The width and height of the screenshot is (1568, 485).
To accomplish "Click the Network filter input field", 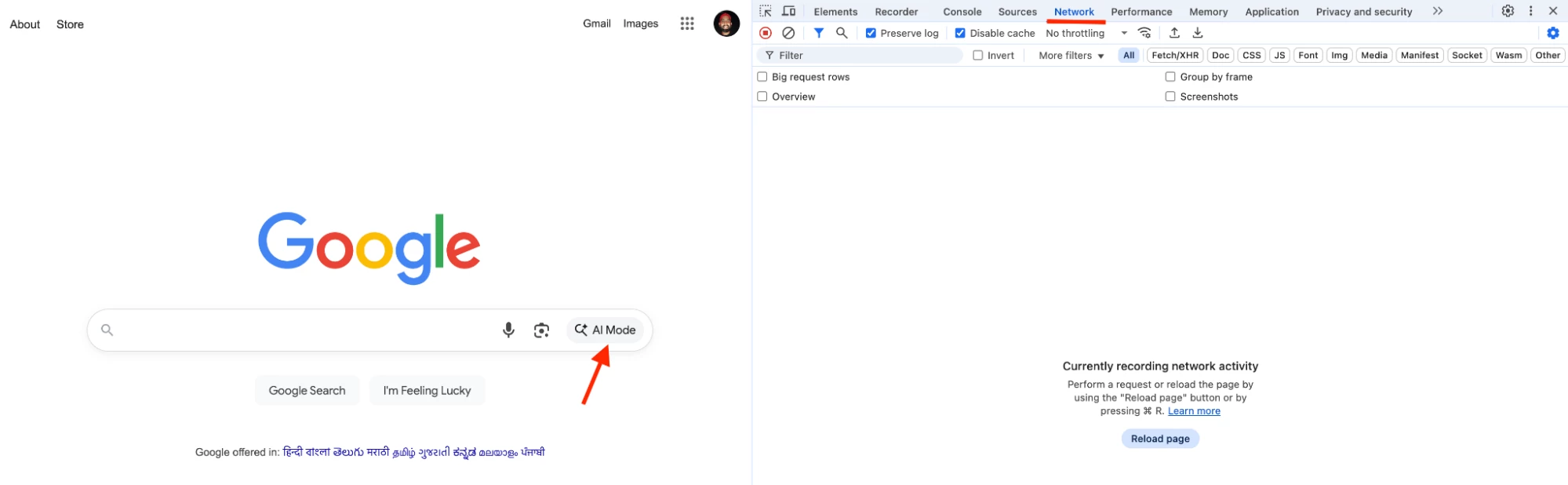I will tap(861, 55).
